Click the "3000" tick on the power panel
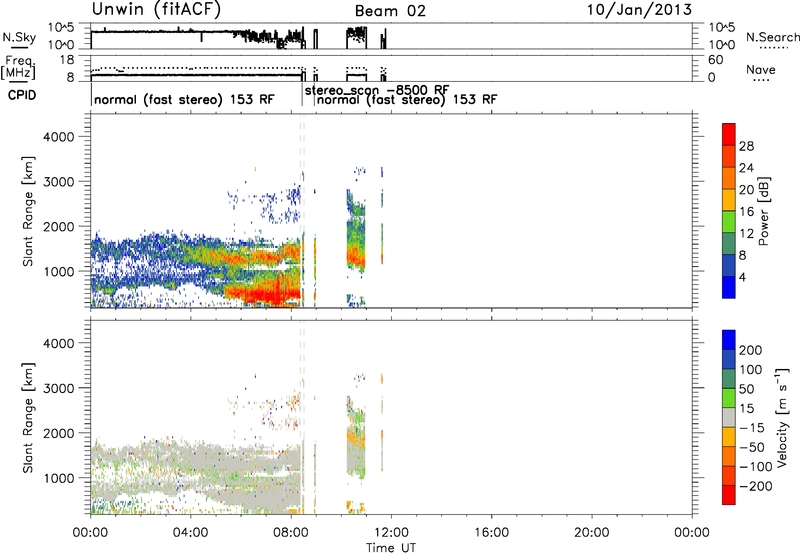 (59, 182)
